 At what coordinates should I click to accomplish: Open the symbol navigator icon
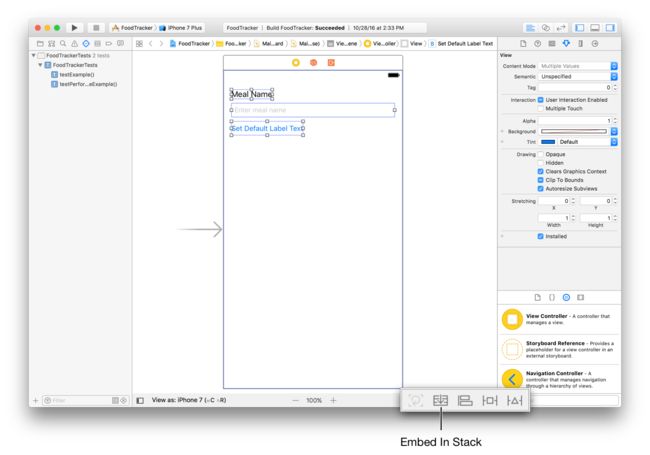(51, 44)
